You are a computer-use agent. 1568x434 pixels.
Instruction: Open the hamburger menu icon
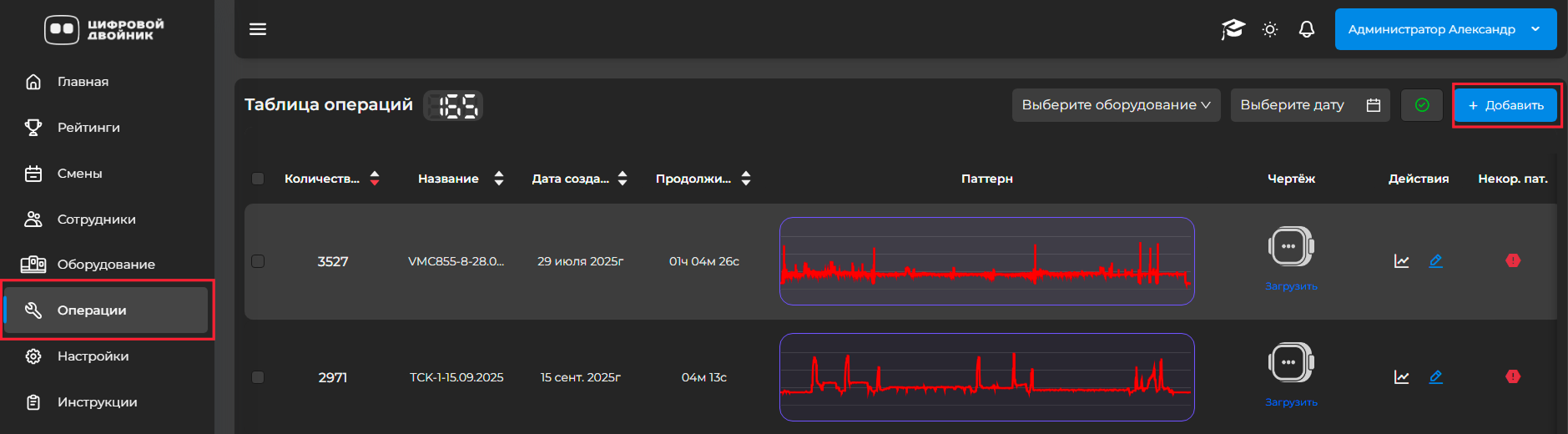pyautogui.click(x=258, y=29)
